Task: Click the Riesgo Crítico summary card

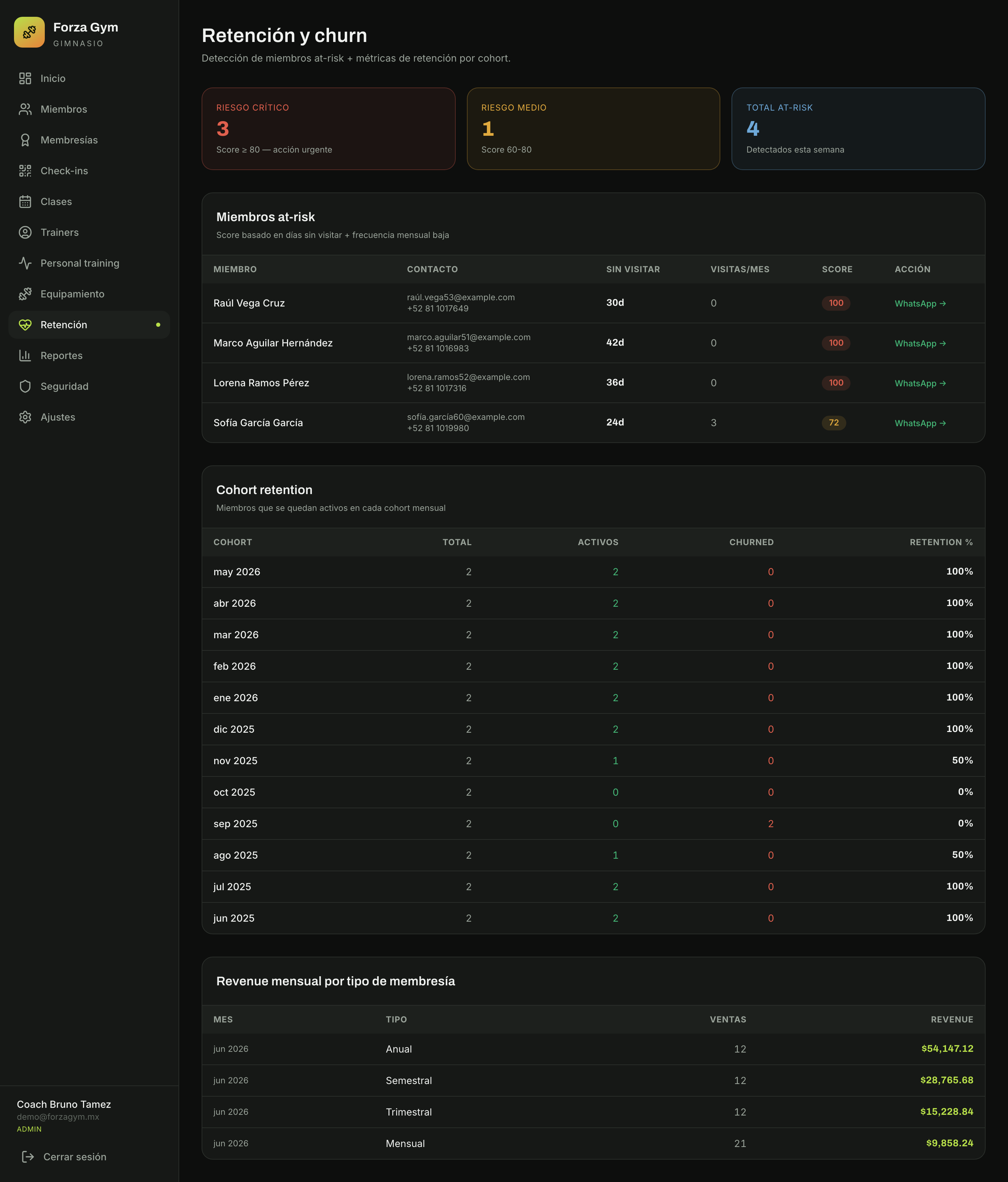Action: [329, 128]
